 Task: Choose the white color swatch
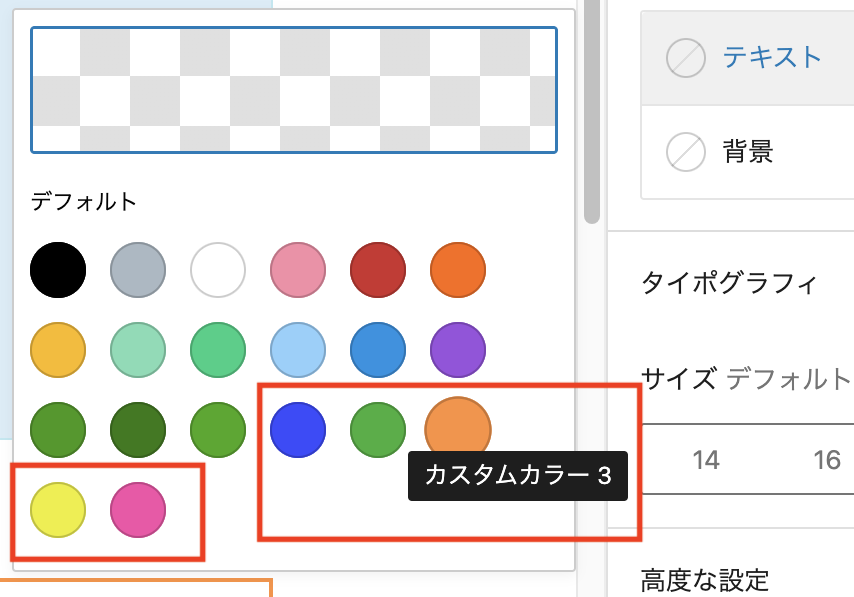[218, 270]
